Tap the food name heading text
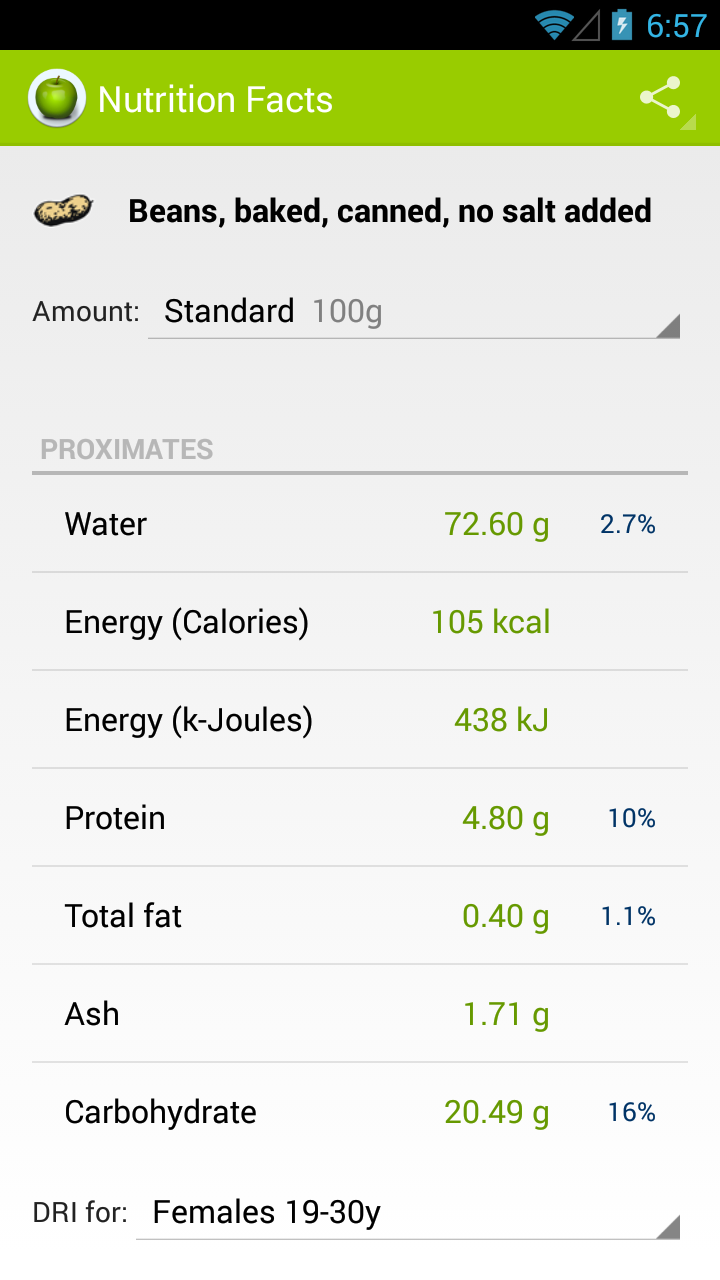 click(390, 211)
